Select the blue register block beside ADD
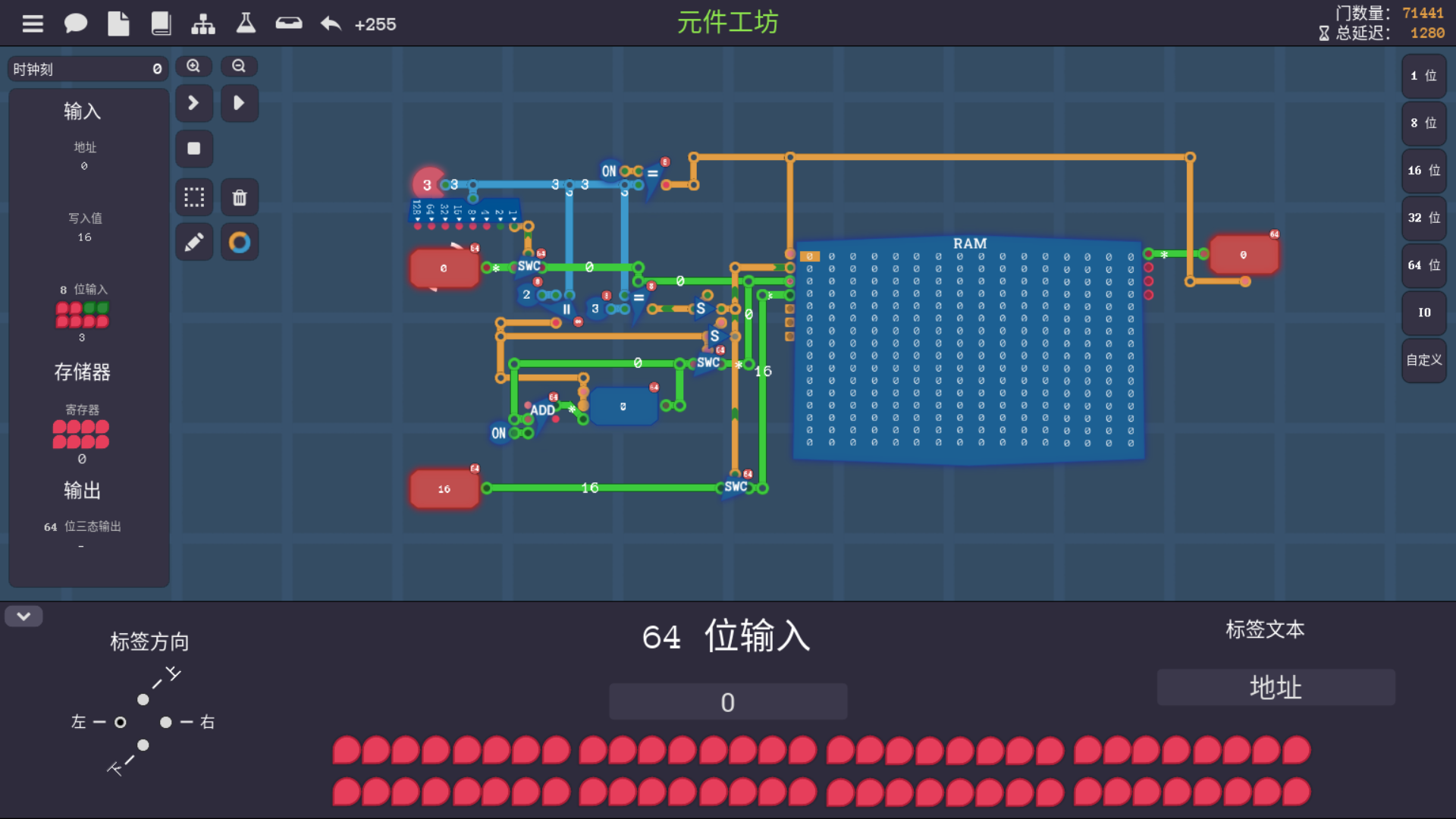 click(623, 406)
